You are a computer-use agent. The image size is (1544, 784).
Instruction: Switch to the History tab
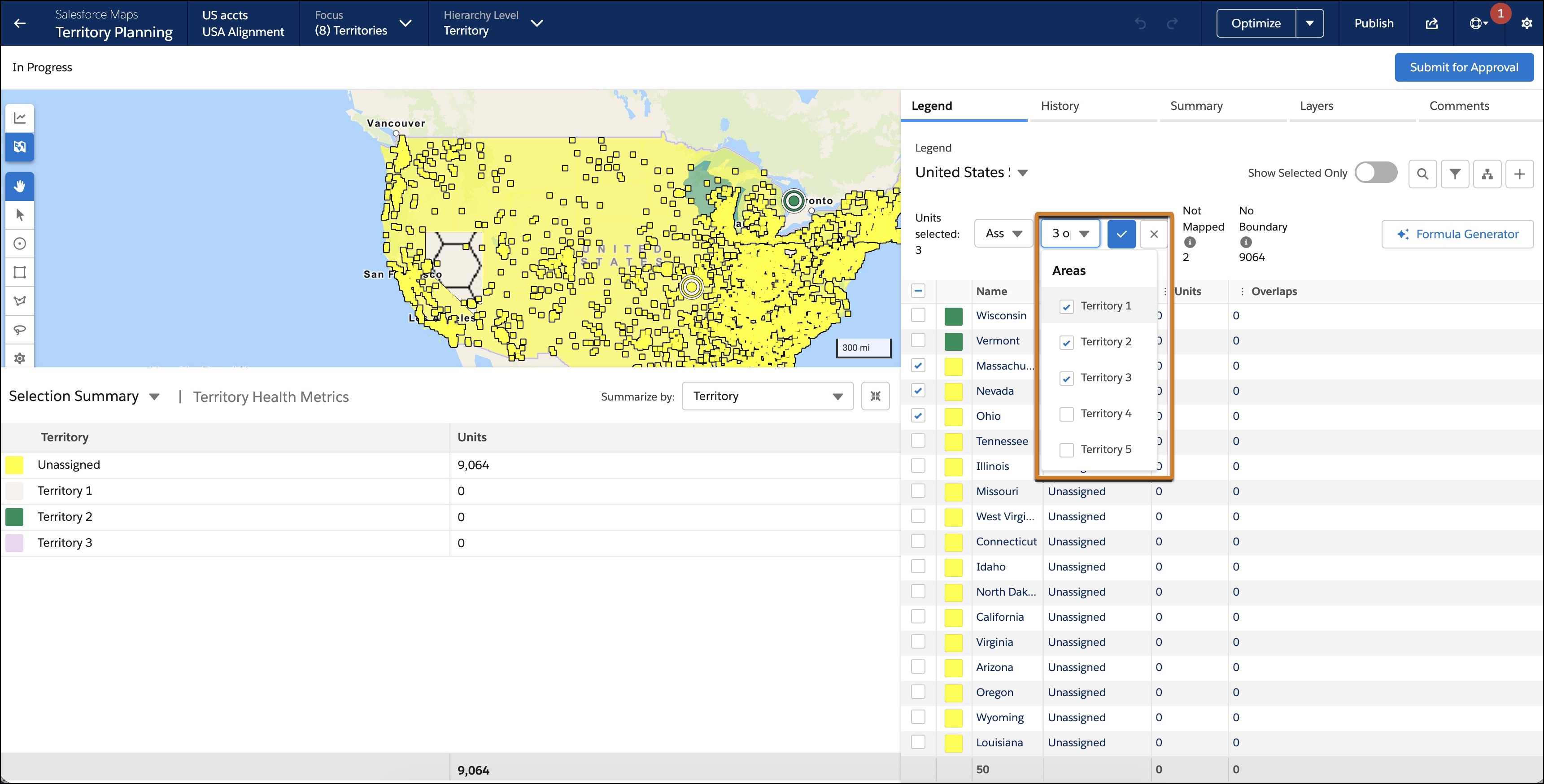pyautogui.click(x=1060, y=106)
